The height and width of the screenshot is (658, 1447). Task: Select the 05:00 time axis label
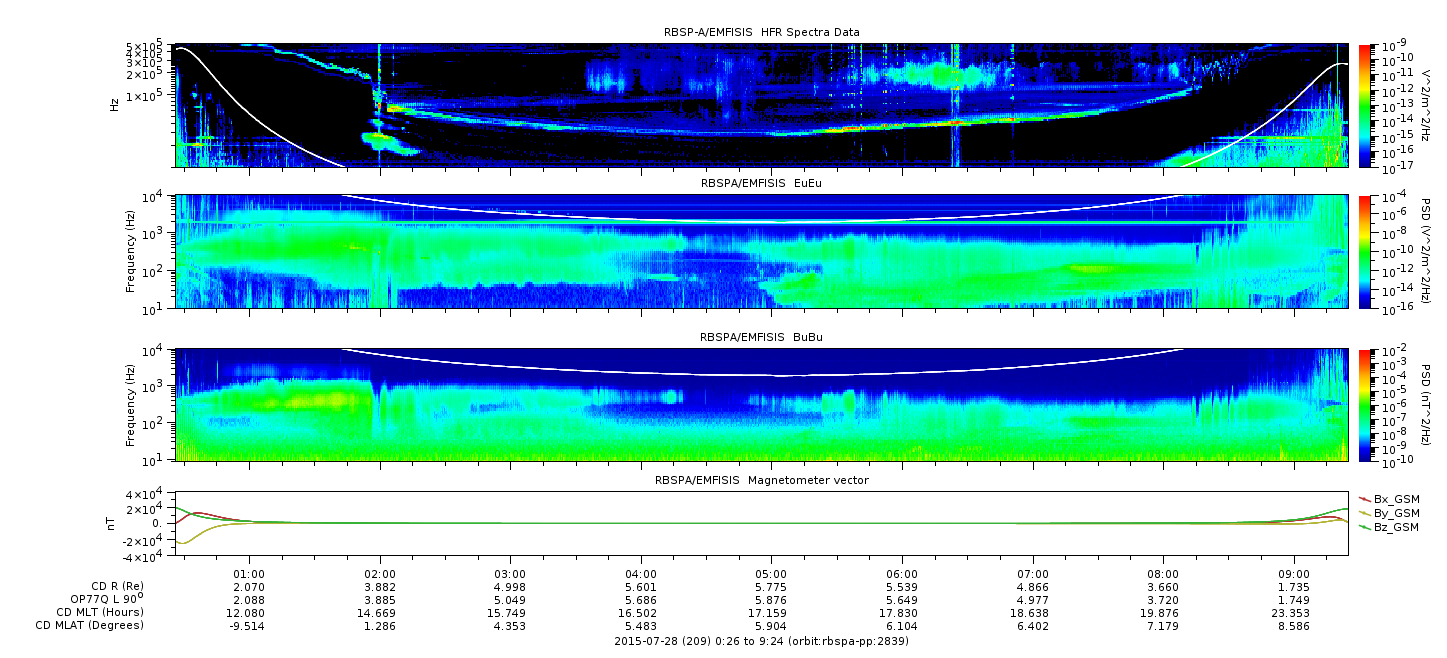[x=771, y=574]
